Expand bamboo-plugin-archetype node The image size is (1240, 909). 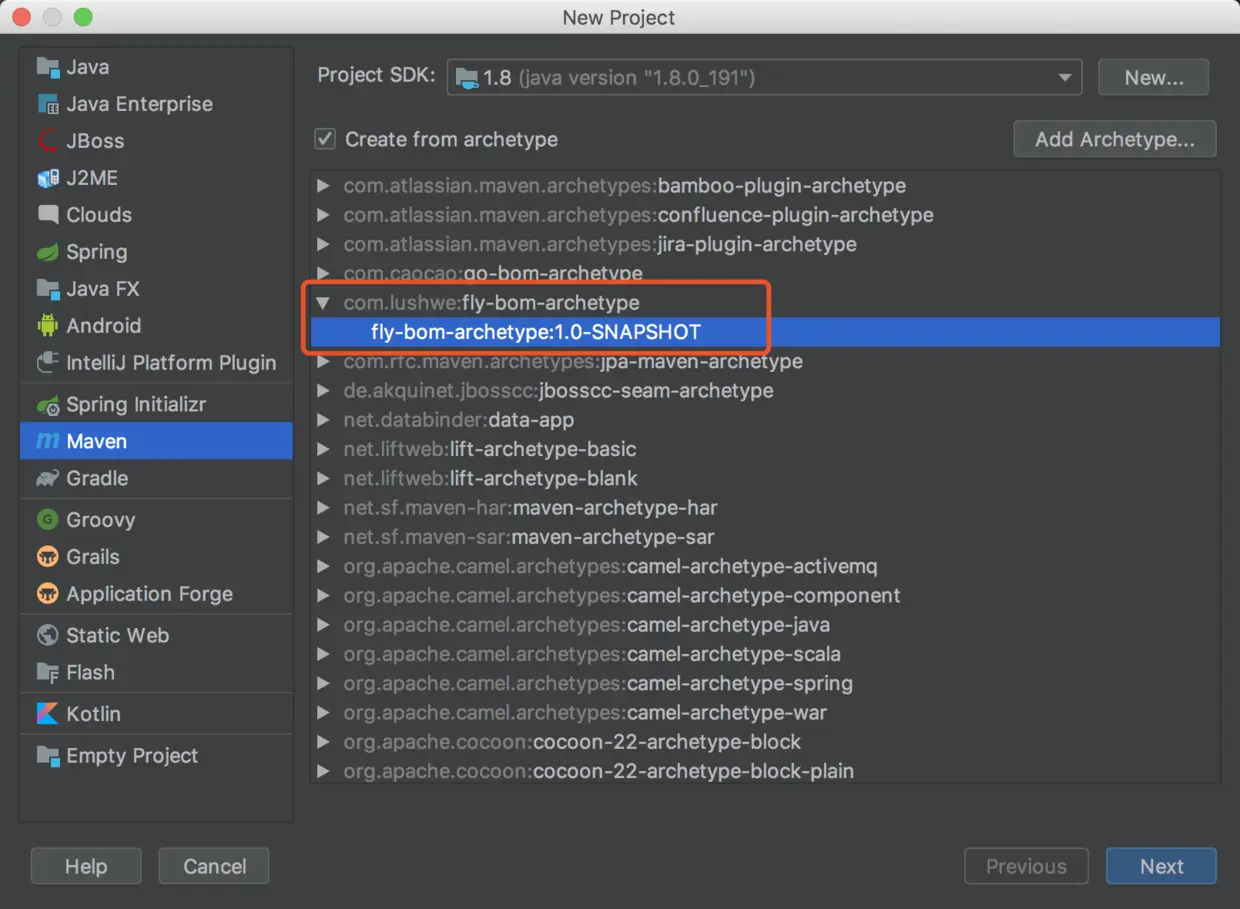click(x=323, y=186)
